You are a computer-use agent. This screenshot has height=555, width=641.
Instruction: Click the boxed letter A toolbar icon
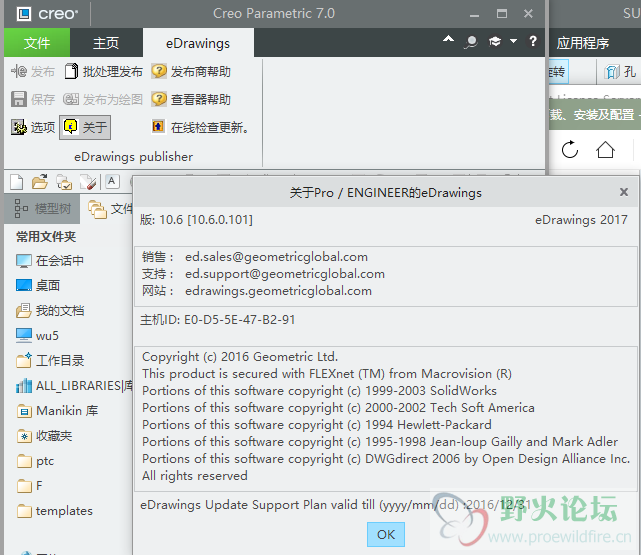(112, 181)
